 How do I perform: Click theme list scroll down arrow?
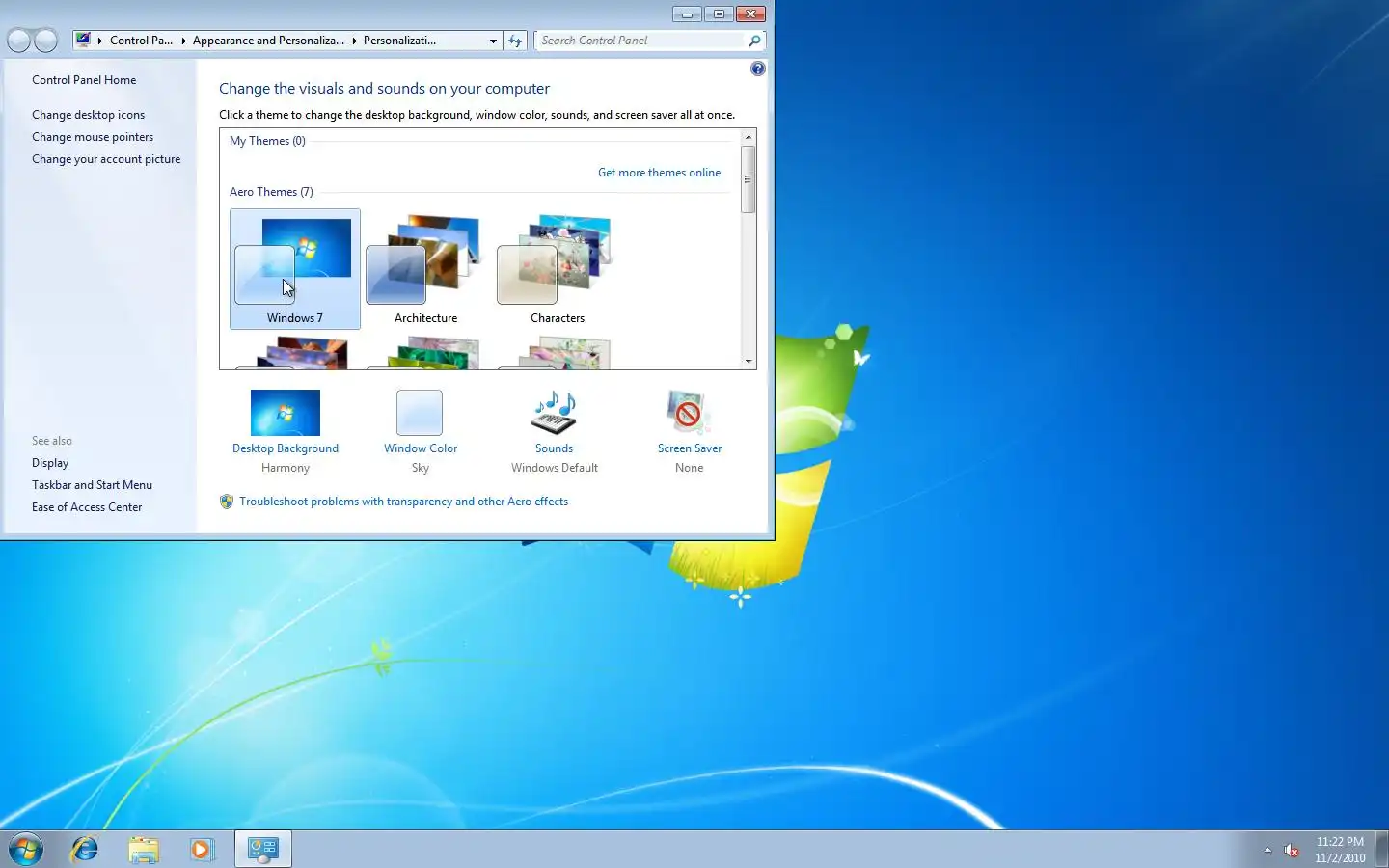coord(749,362)
